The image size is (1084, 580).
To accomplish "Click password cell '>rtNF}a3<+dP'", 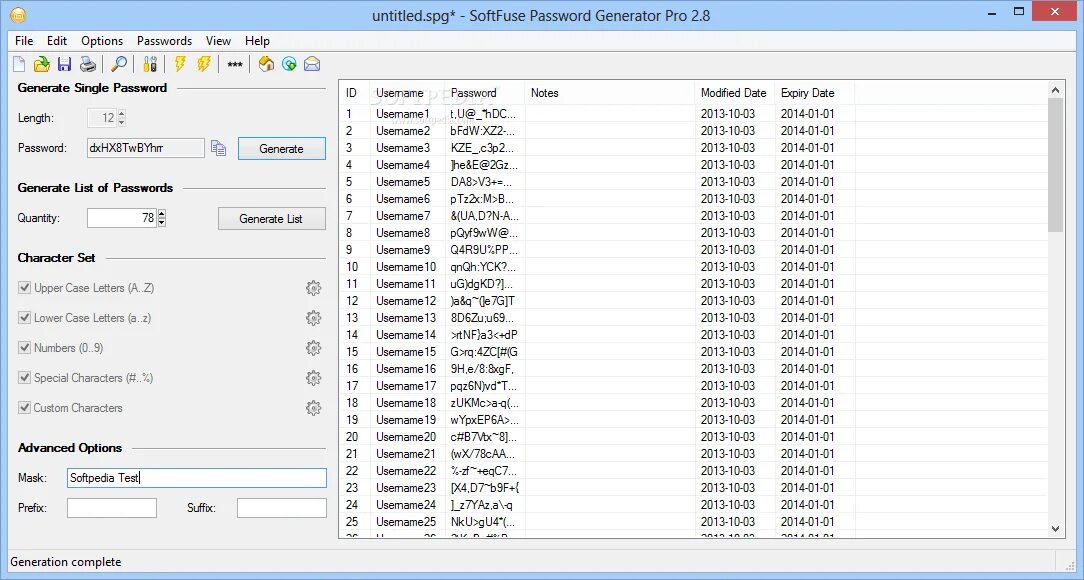I will [484, 335].
